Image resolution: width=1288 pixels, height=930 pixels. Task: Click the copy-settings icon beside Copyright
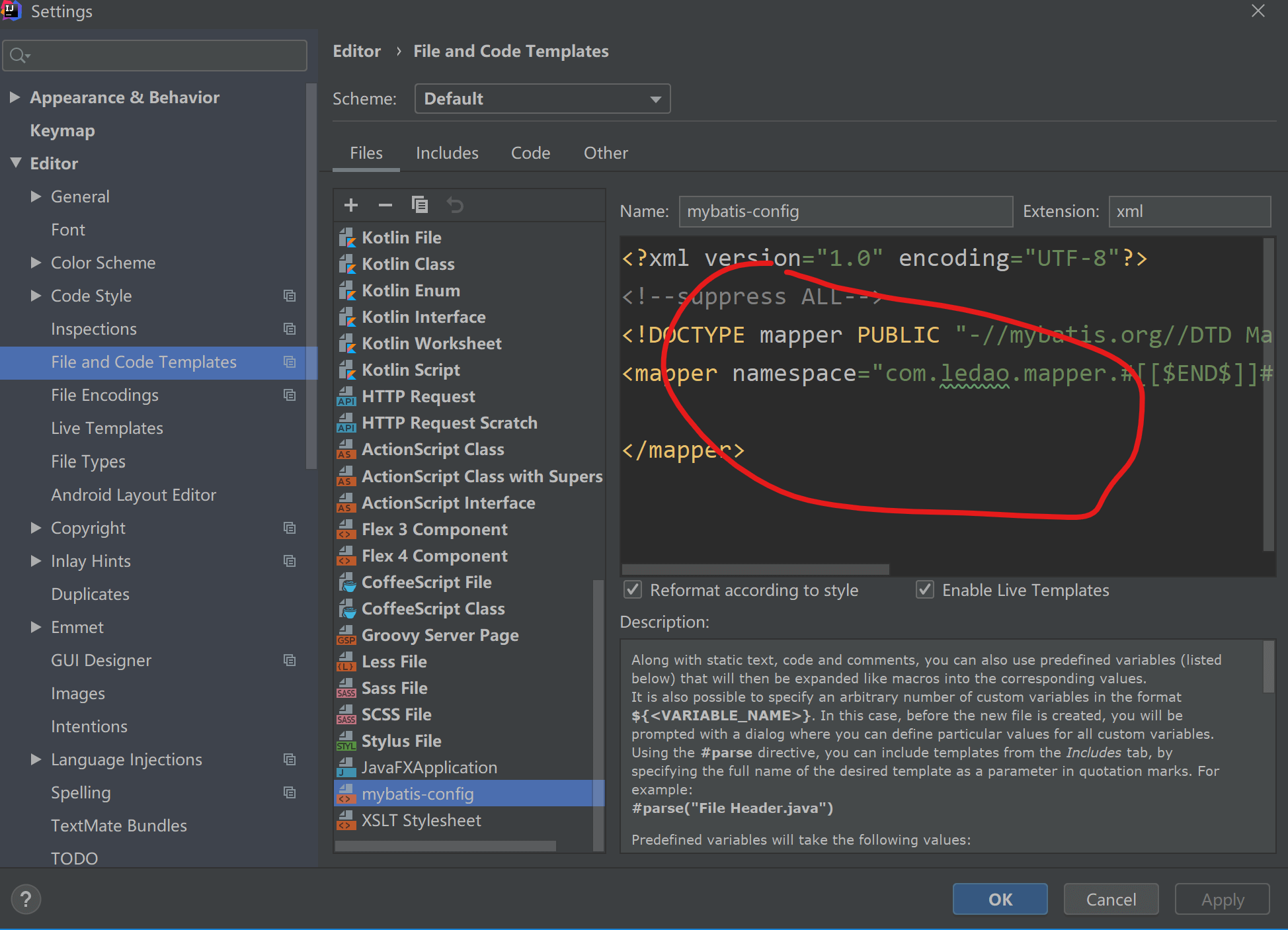tap(290, 527)
